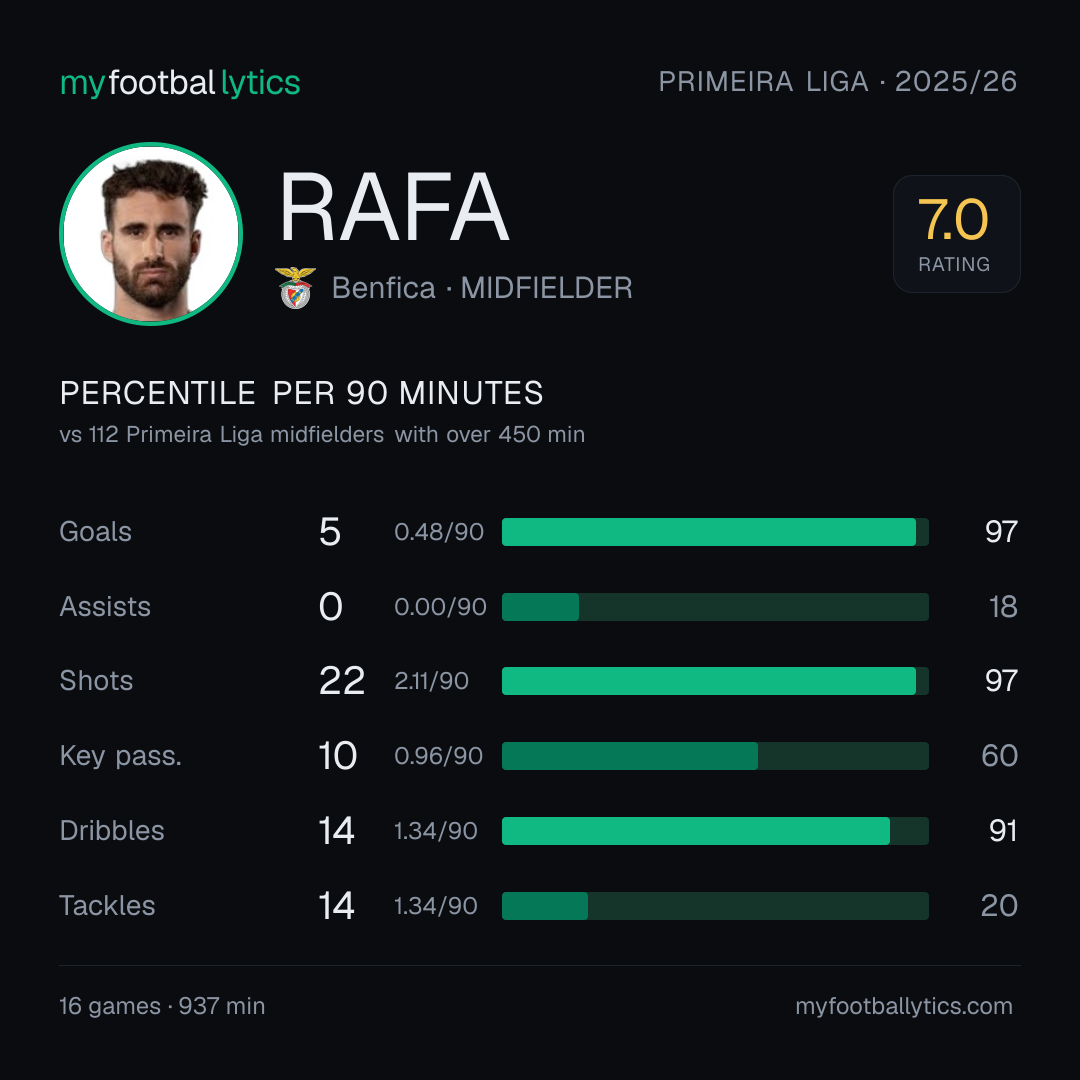Click the Benfica club crest icon
This screenshot has width=1080, height=1080.
tap(295, 288)
